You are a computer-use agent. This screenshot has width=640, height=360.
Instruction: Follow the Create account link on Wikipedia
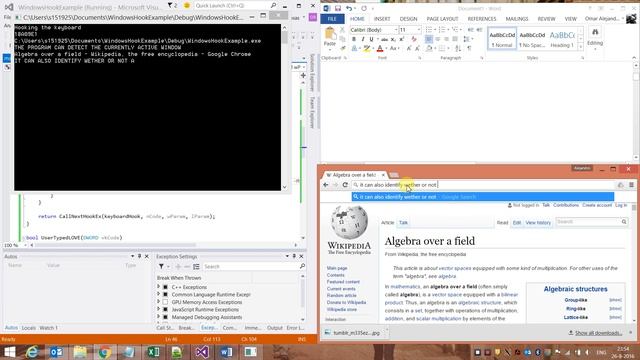coord(597,205)
